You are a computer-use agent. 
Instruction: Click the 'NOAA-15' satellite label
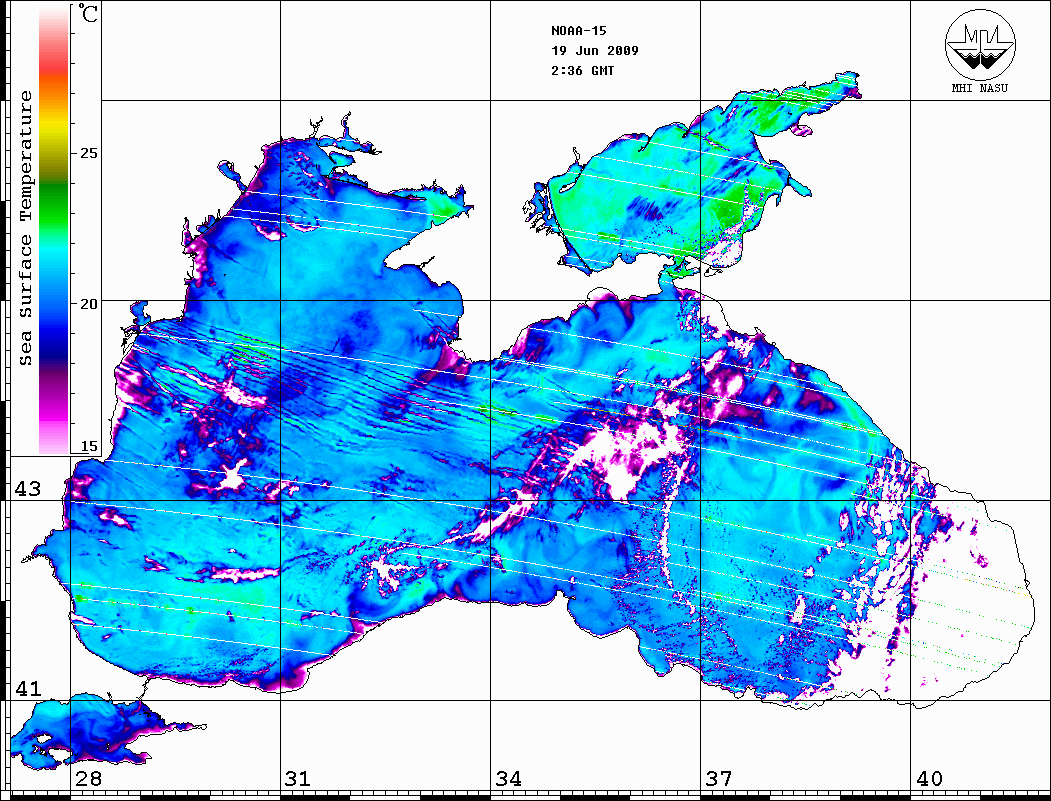pyautogui.click(x=578, y=31)
